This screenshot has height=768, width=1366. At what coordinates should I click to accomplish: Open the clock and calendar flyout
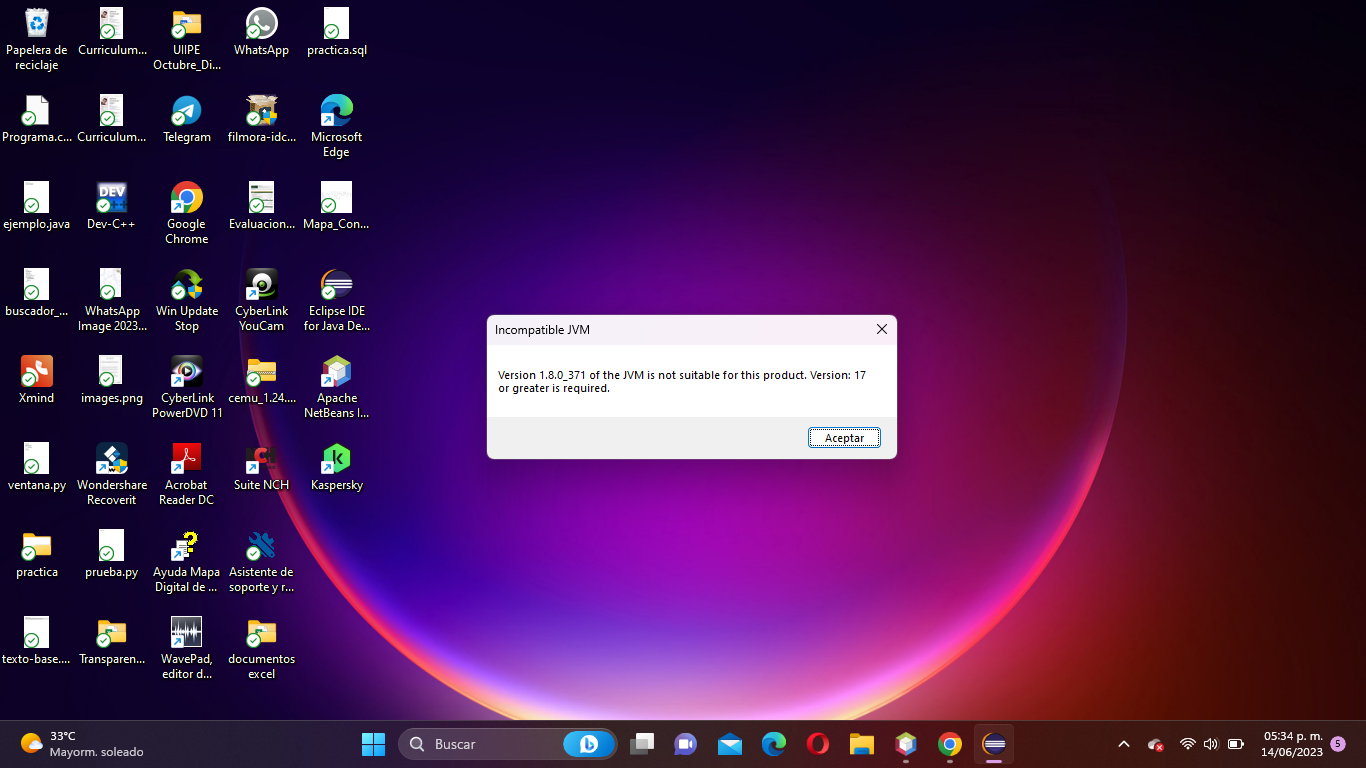pyautogui.click(x=1292, y=744)
